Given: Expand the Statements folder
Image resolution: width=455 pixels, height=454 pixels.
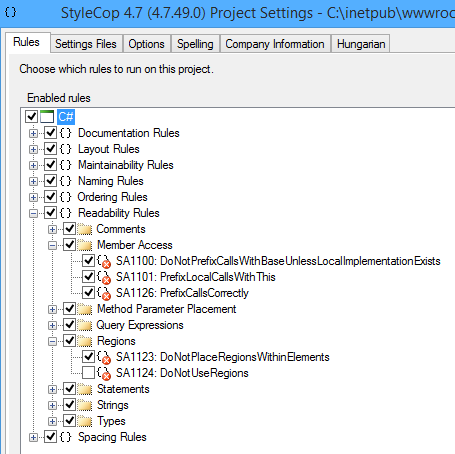Looking at the screenshot, I should coord(52,389).
